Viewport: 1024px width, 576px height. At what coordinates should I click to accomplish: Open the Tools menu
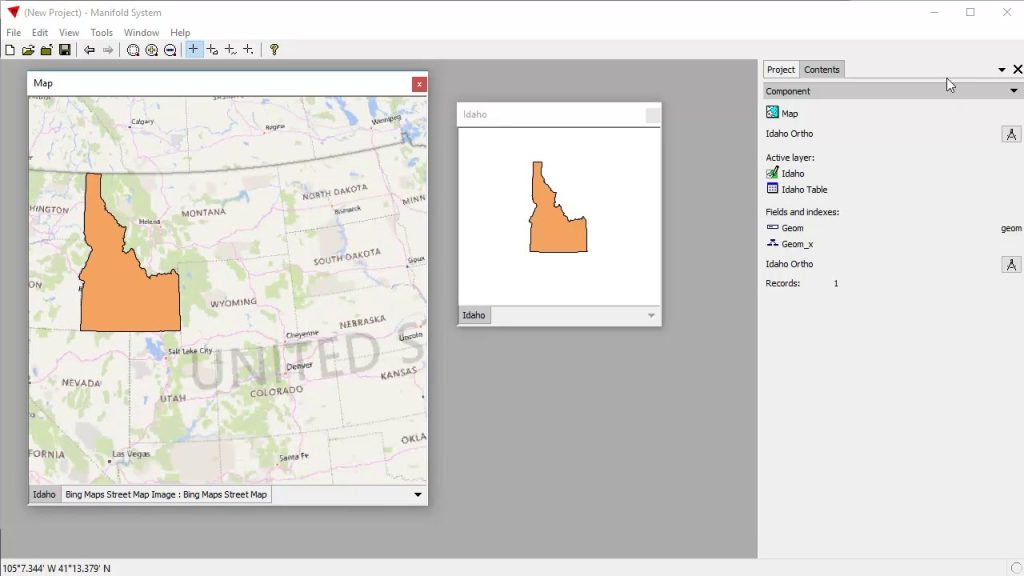pyautogui.click(x=102, y=33)
